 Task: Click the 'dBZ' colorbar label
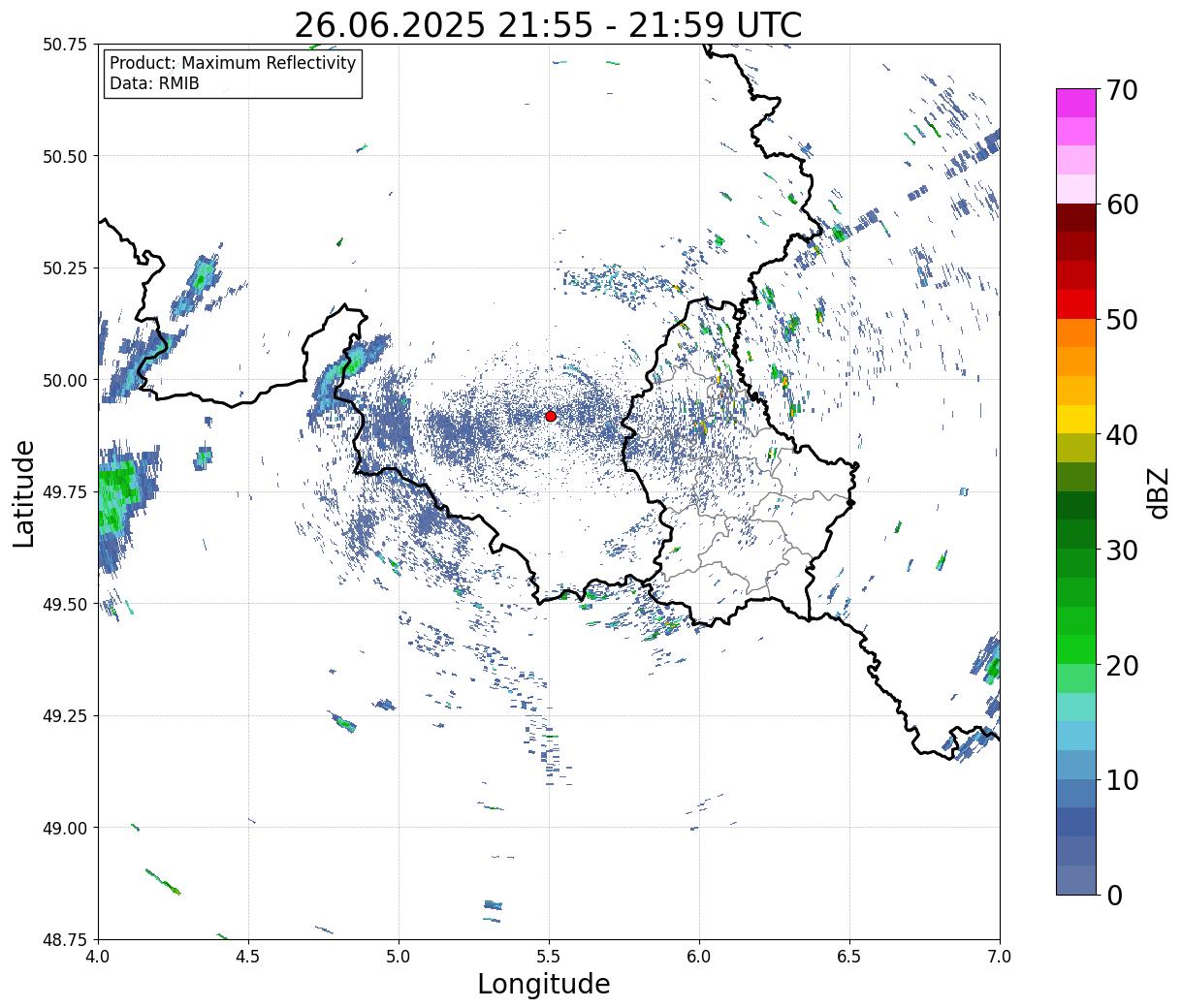click(1159, 492)
